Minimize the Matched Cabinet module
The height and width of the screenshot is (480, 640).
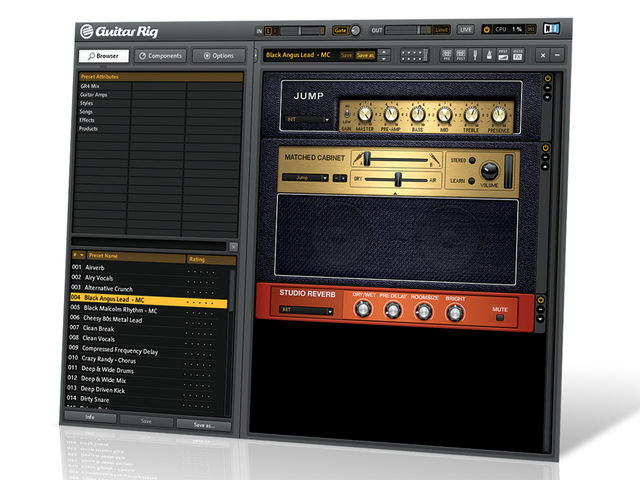click(545, 157)
